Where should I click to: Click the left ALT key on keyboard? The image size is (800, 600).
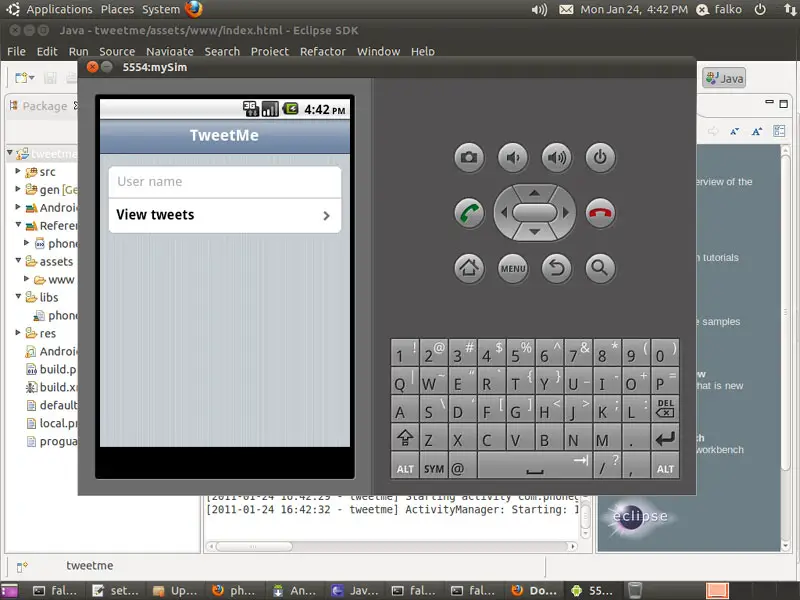point(405,467)
